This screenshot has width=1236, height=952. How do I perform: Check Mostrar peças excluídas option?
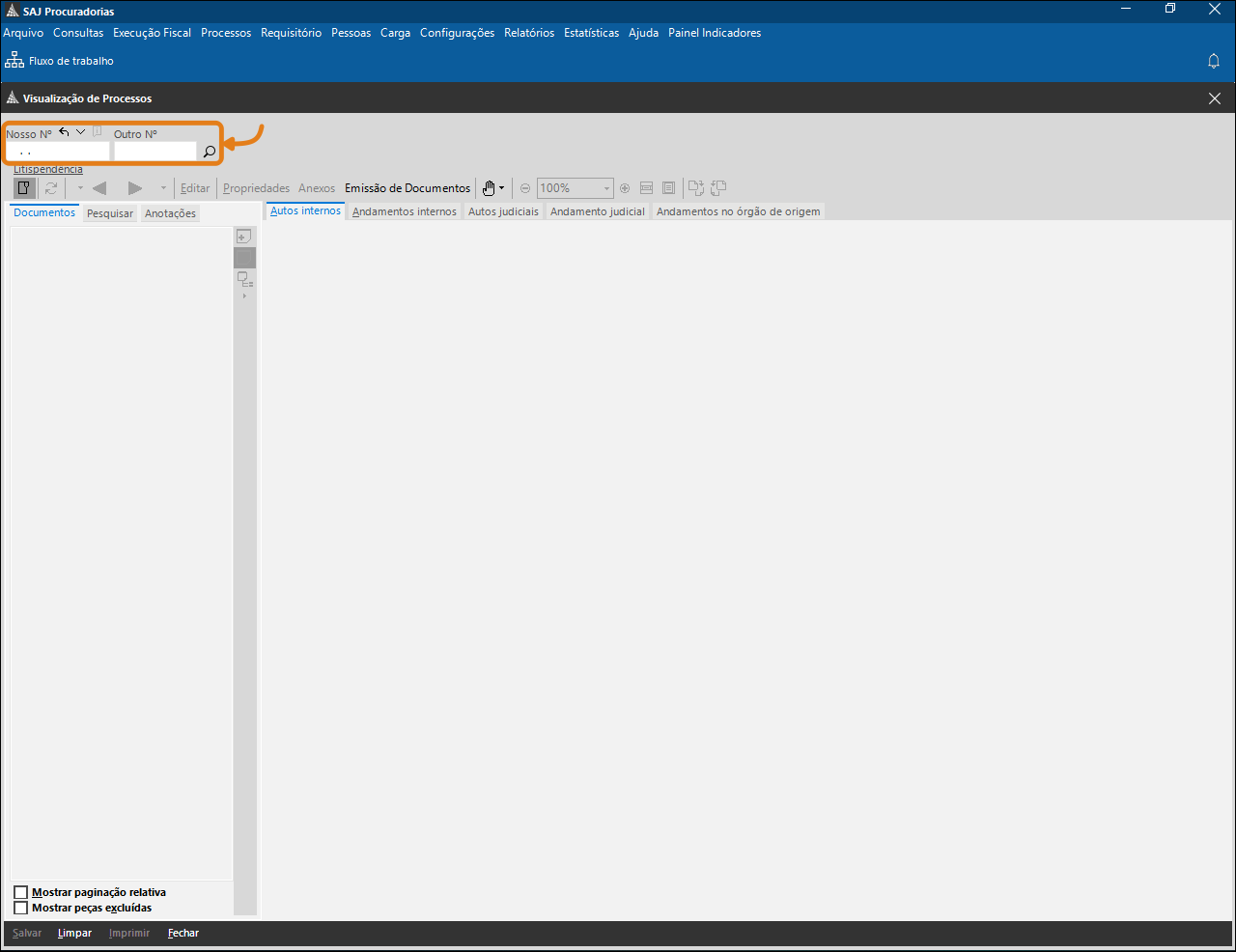[x=21, y=908]
